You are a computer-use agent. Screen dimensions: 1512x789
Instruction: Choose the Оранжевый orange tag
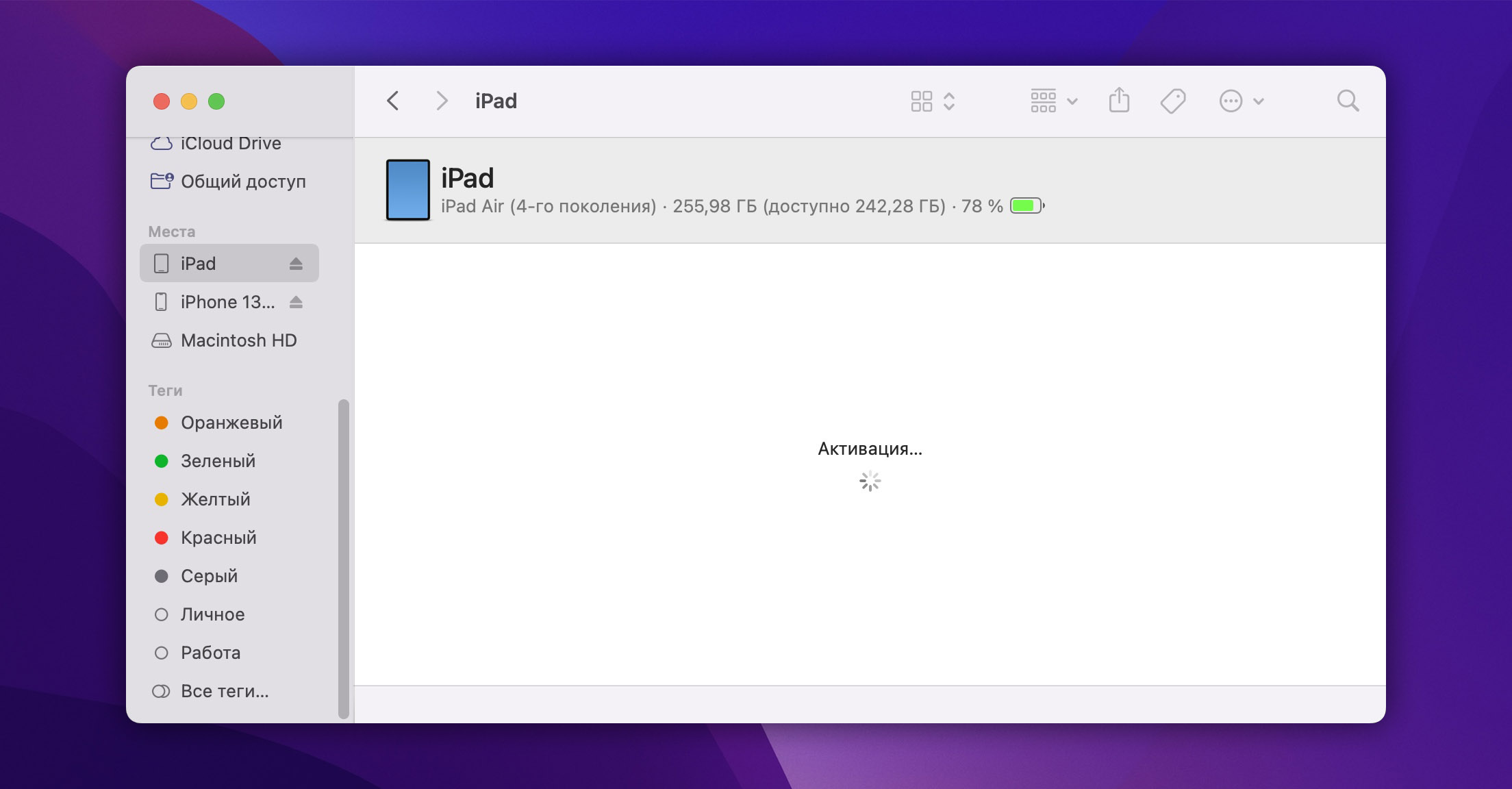231,423
